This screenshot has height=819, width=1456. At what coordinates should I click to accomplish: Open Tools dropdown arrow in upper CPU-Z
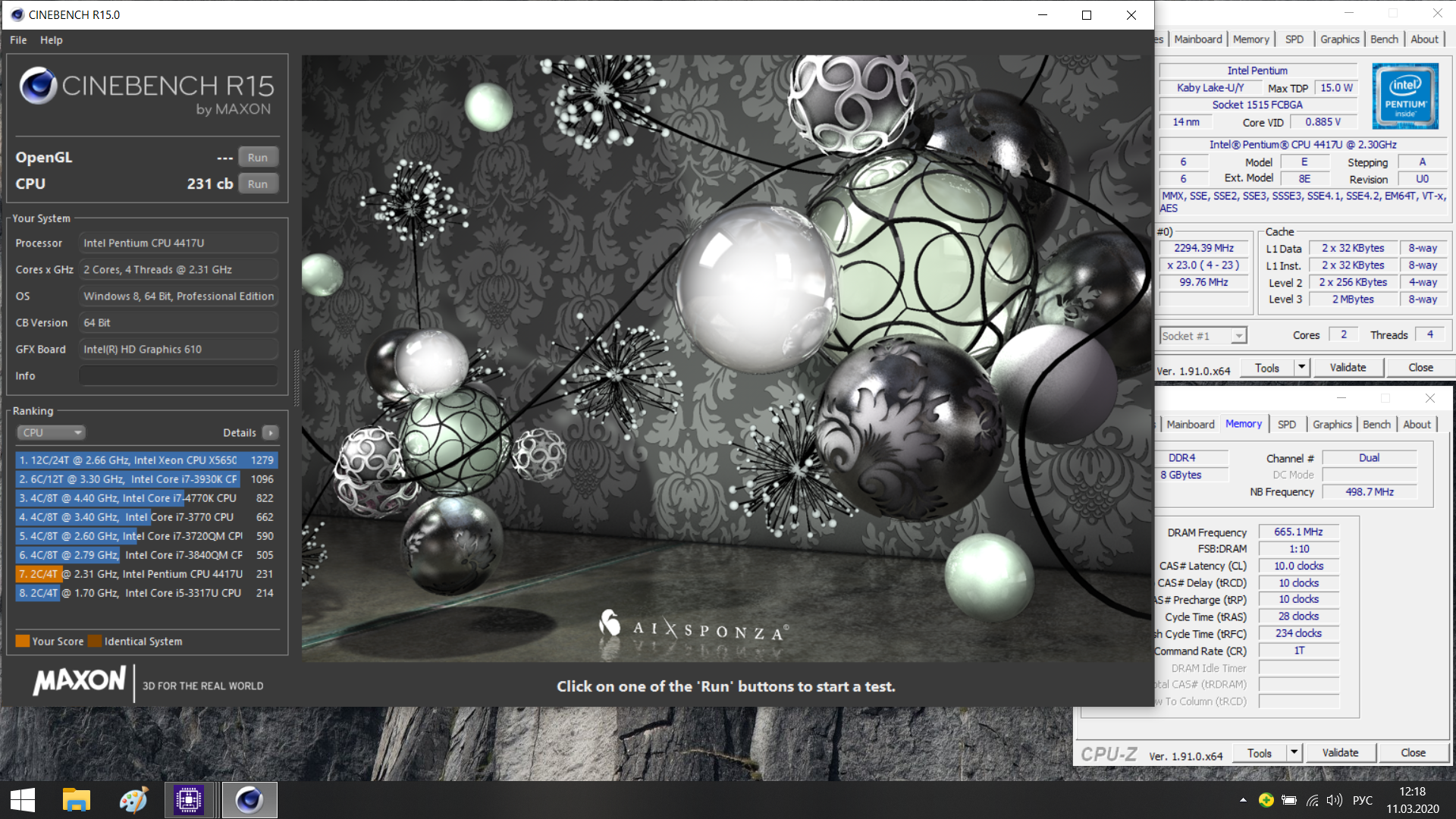pyautogui.click(x=1302, y=368)
